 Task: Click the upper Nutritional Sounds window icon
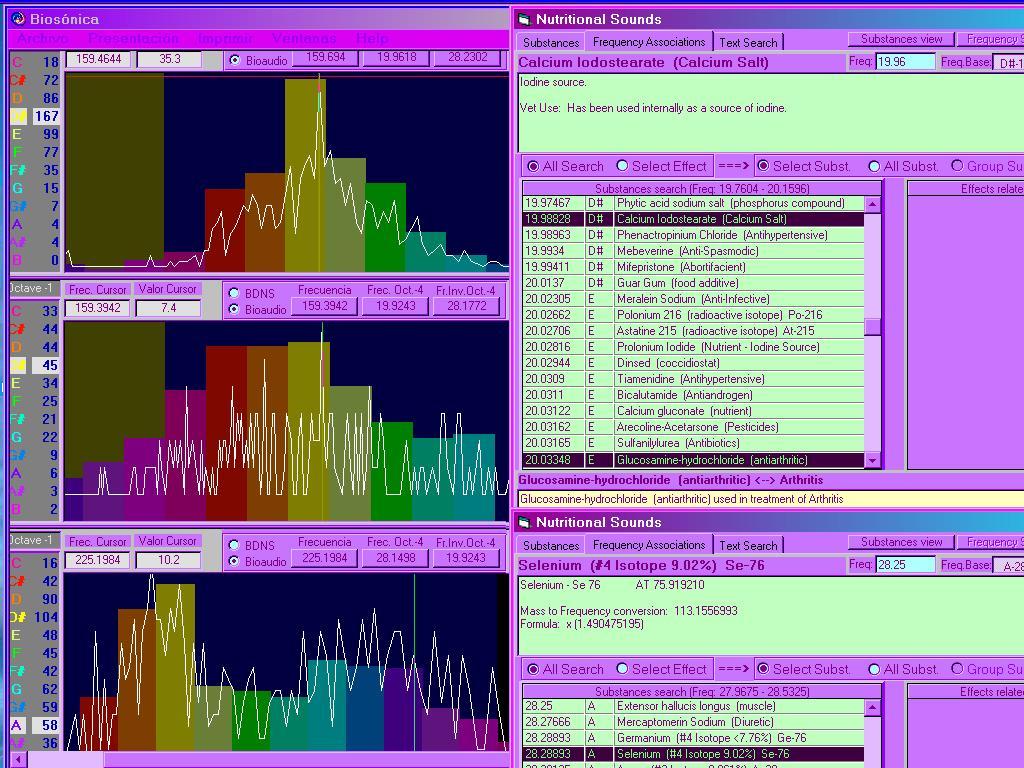click(x=524, y=19)
